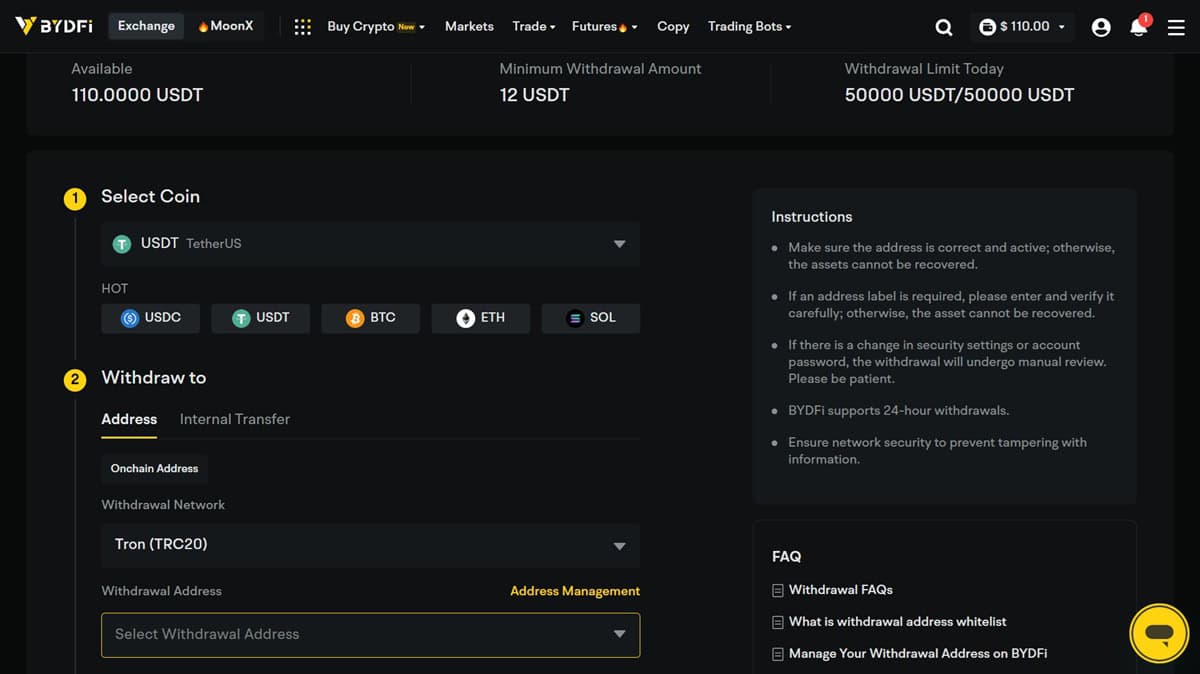The height and width of the screenshot is (674, 1200).
Task: Open the Trading Bots dropdown menu
Action: point(749,26)
